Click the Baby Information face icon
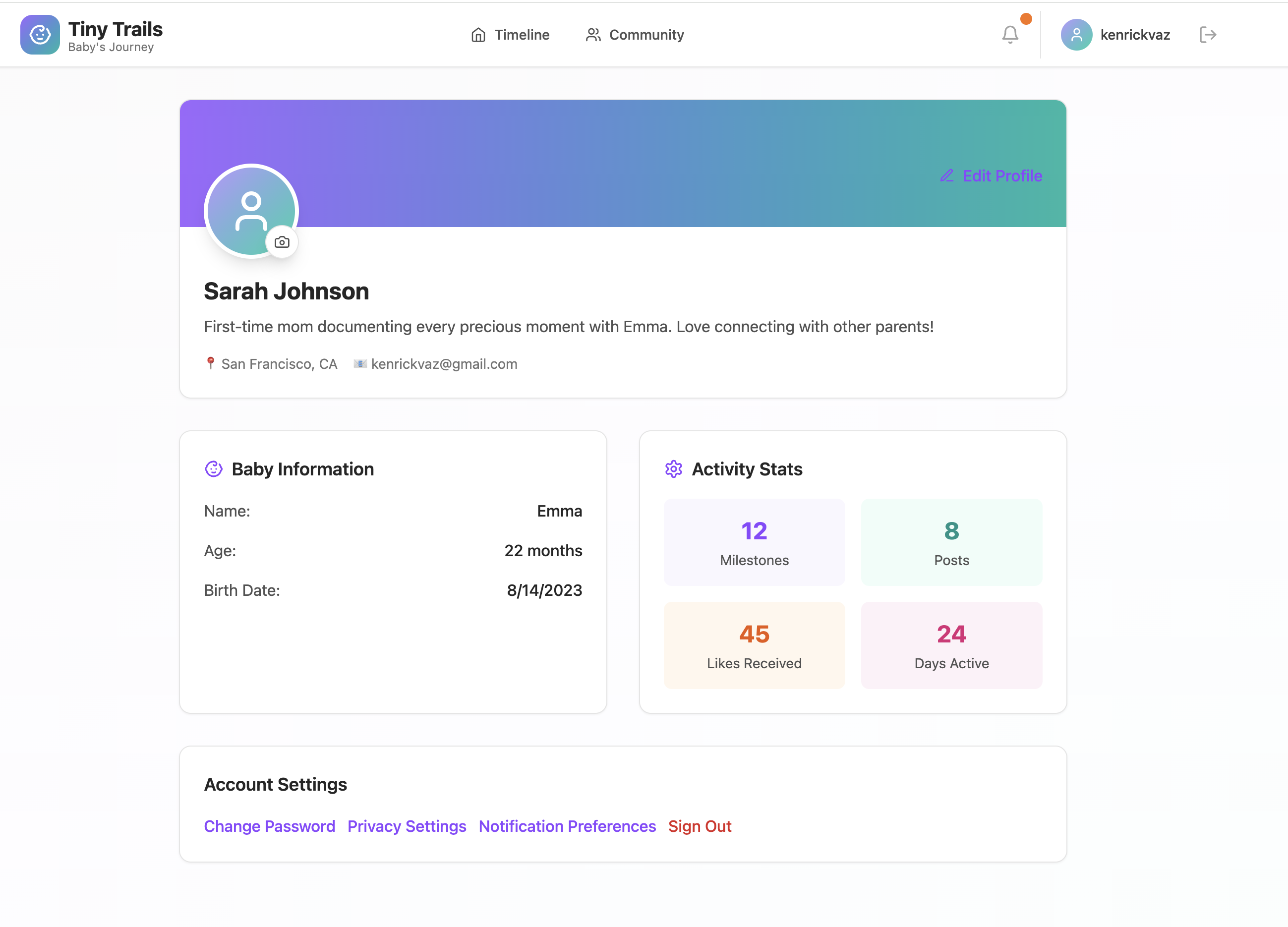 pos(214,469)
